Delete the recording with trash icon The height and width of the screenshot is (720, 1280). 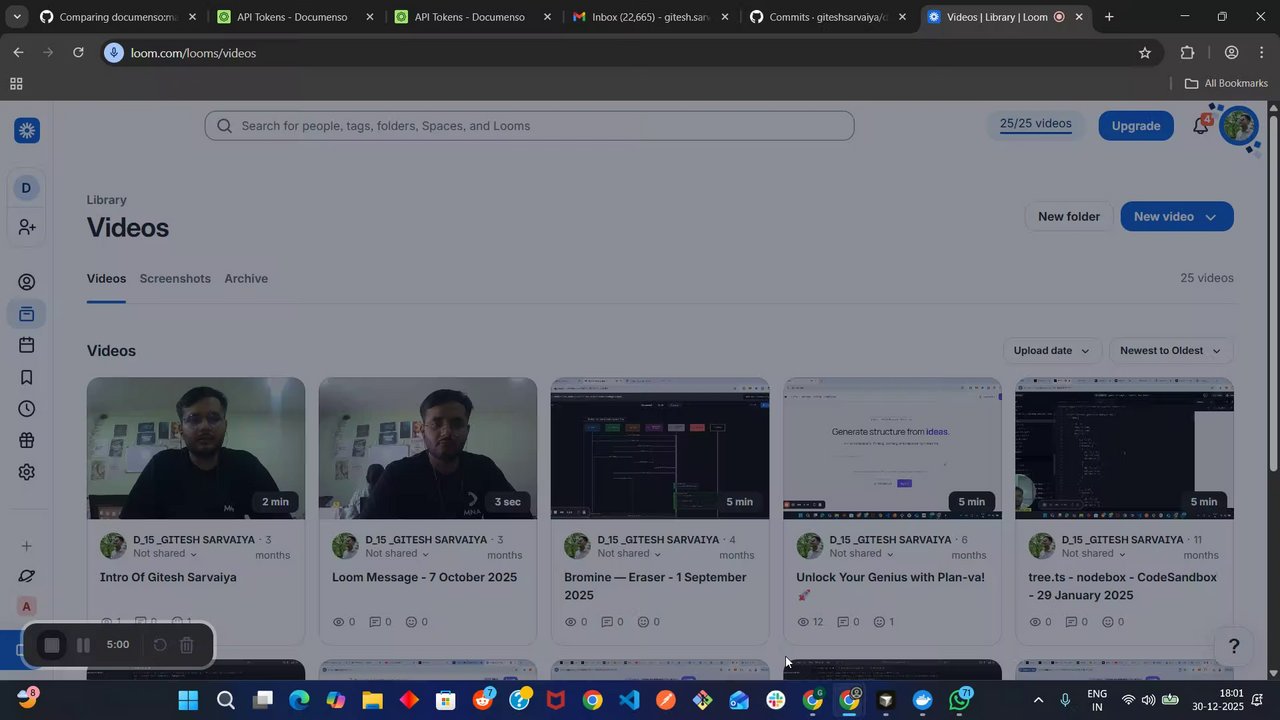[x=187, y=646]
